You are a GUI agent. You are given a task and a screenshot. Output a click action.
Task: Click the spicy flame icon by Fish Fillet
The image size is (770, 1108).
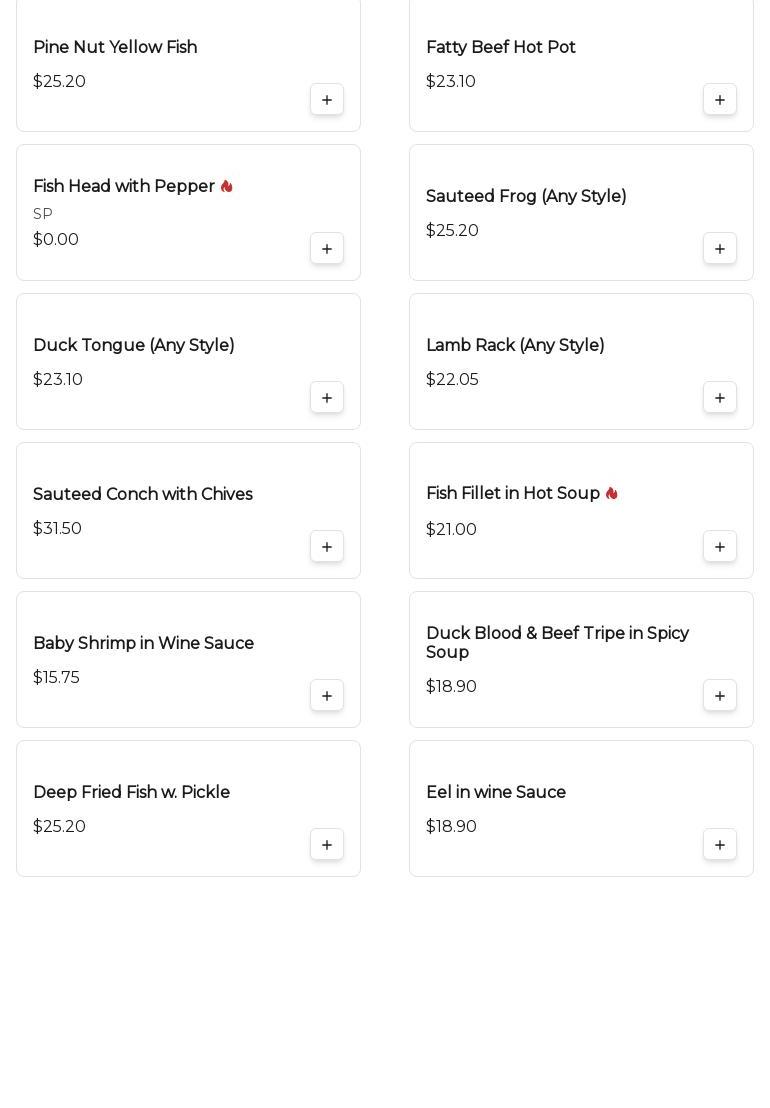coord(612,494)
